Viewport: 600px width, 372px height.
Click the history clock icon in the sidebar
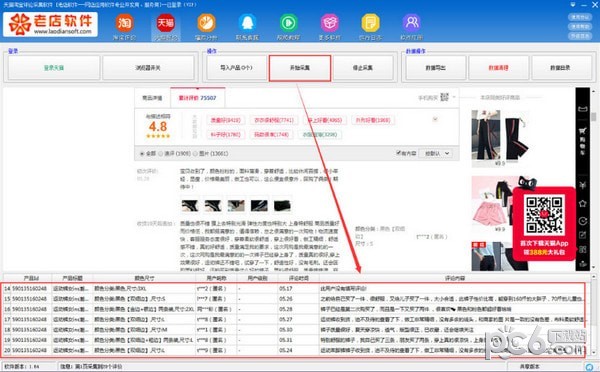point(583,221)
